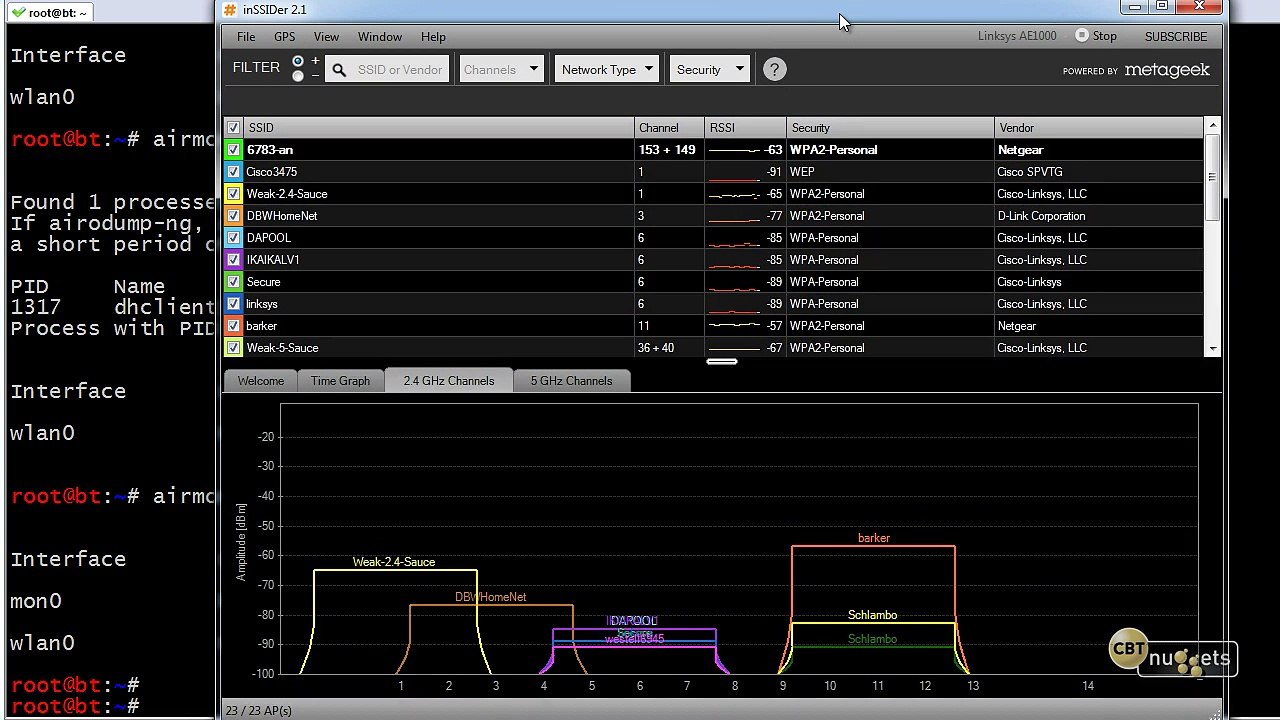Uncheck the Secure network checkbox
1280x720 pixels.
(233, 282)
